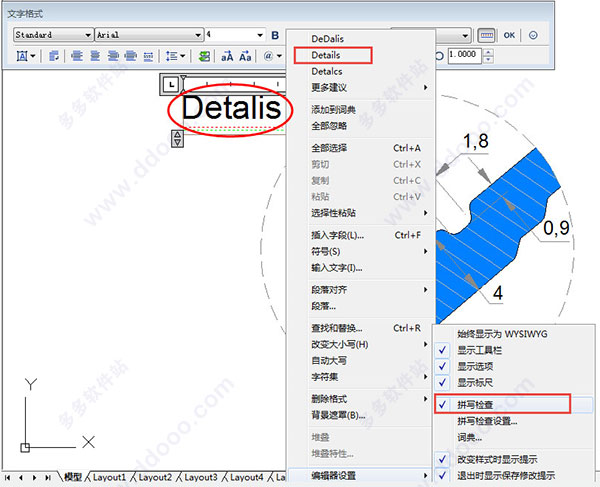The width and height of the screenshot is (600, 487).
Task: Click the tab-stop 'L' marker on ruler
Action: pyautogui.click(x=170, y=82)
